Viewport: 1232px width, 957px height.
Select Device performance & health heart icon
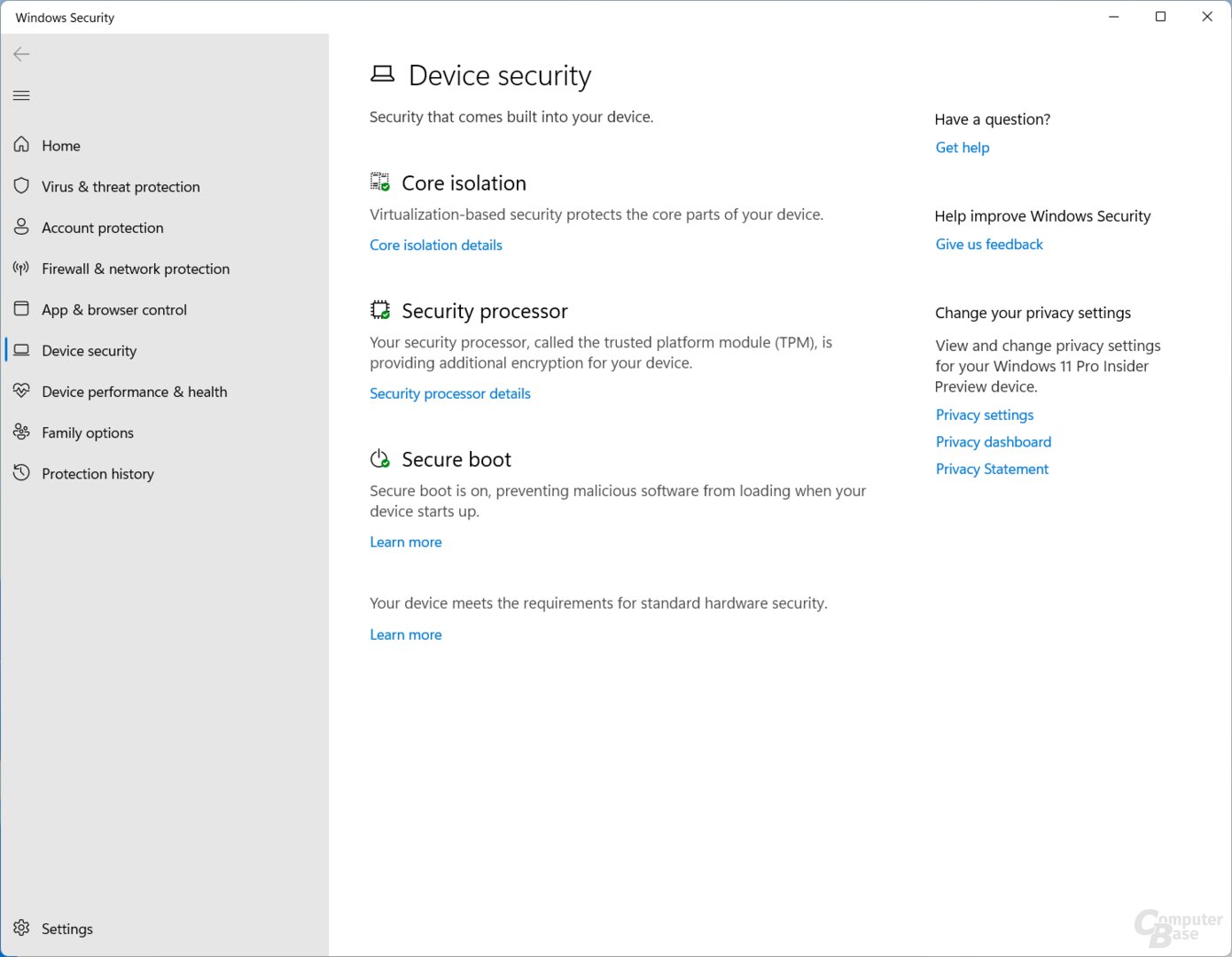(x=22, y=391)
